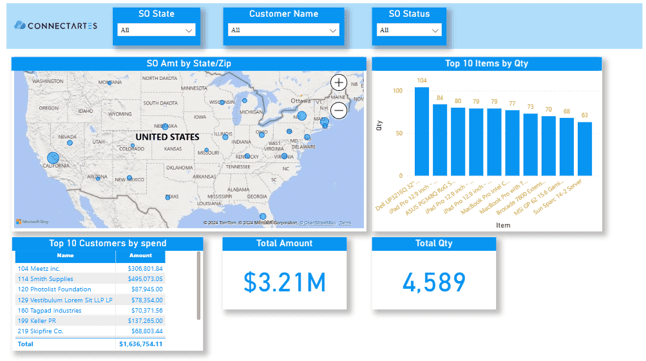The width and height of the screenshot is (646, 361).
Task: Open the Customer Name dropdown
Action: point(283,30)
